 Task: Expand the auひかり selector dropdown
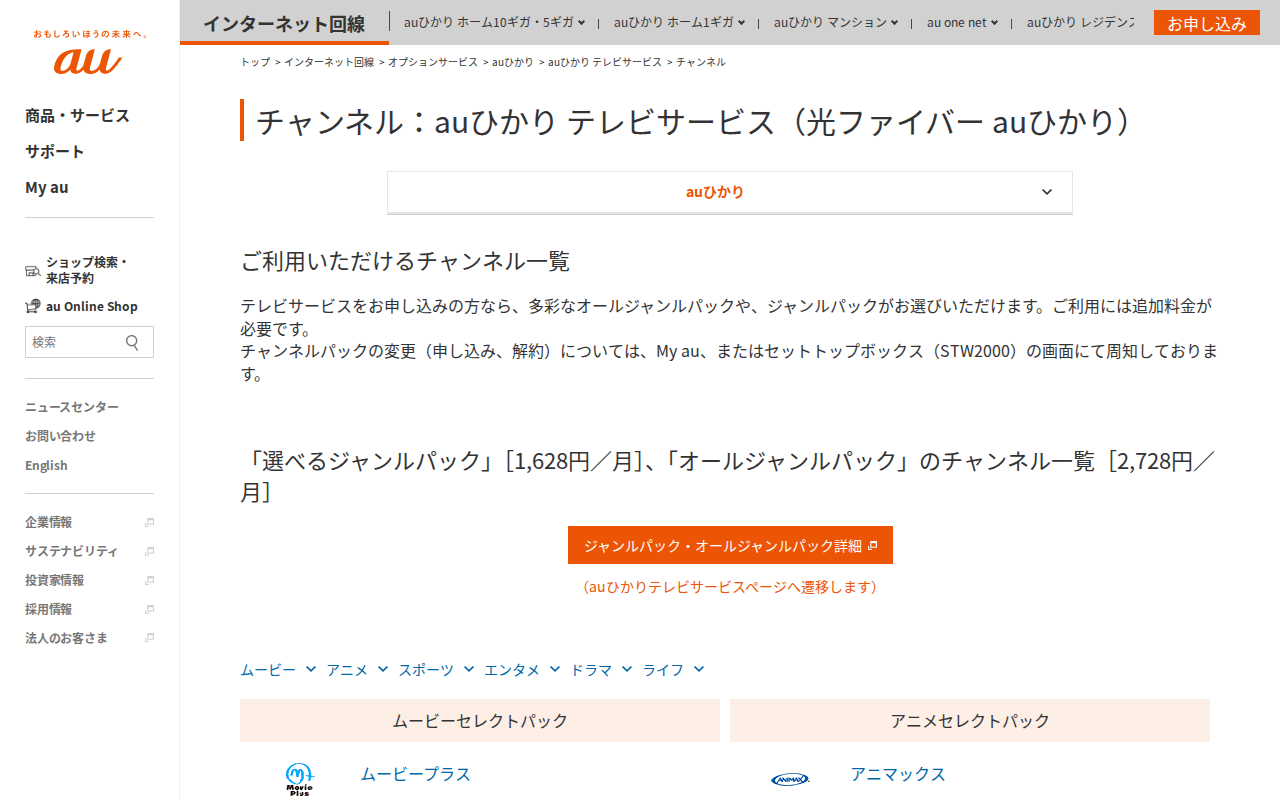click(730, 192)
